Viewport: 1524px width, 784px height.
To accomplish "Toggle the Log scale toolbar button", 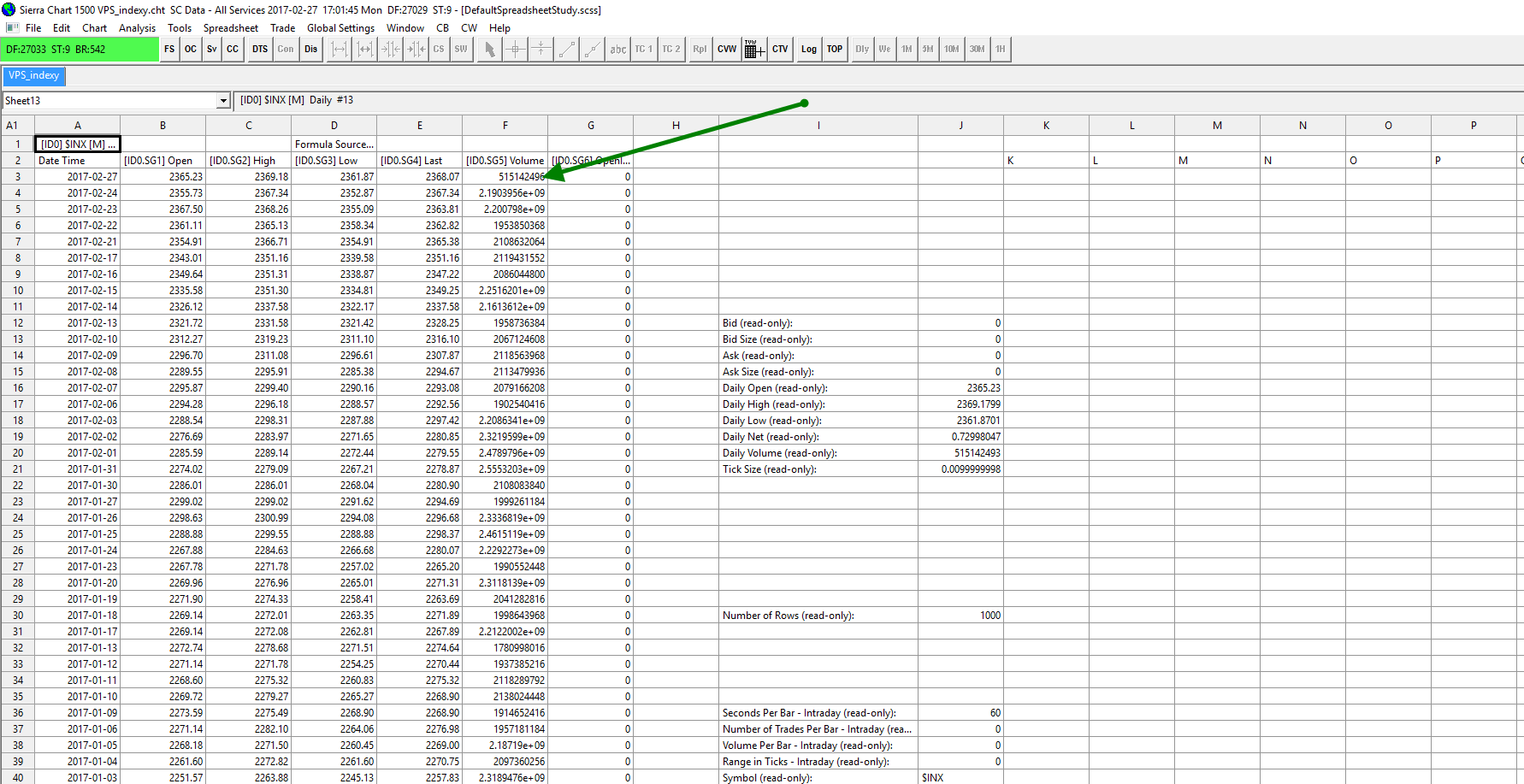I will [809, 50].
